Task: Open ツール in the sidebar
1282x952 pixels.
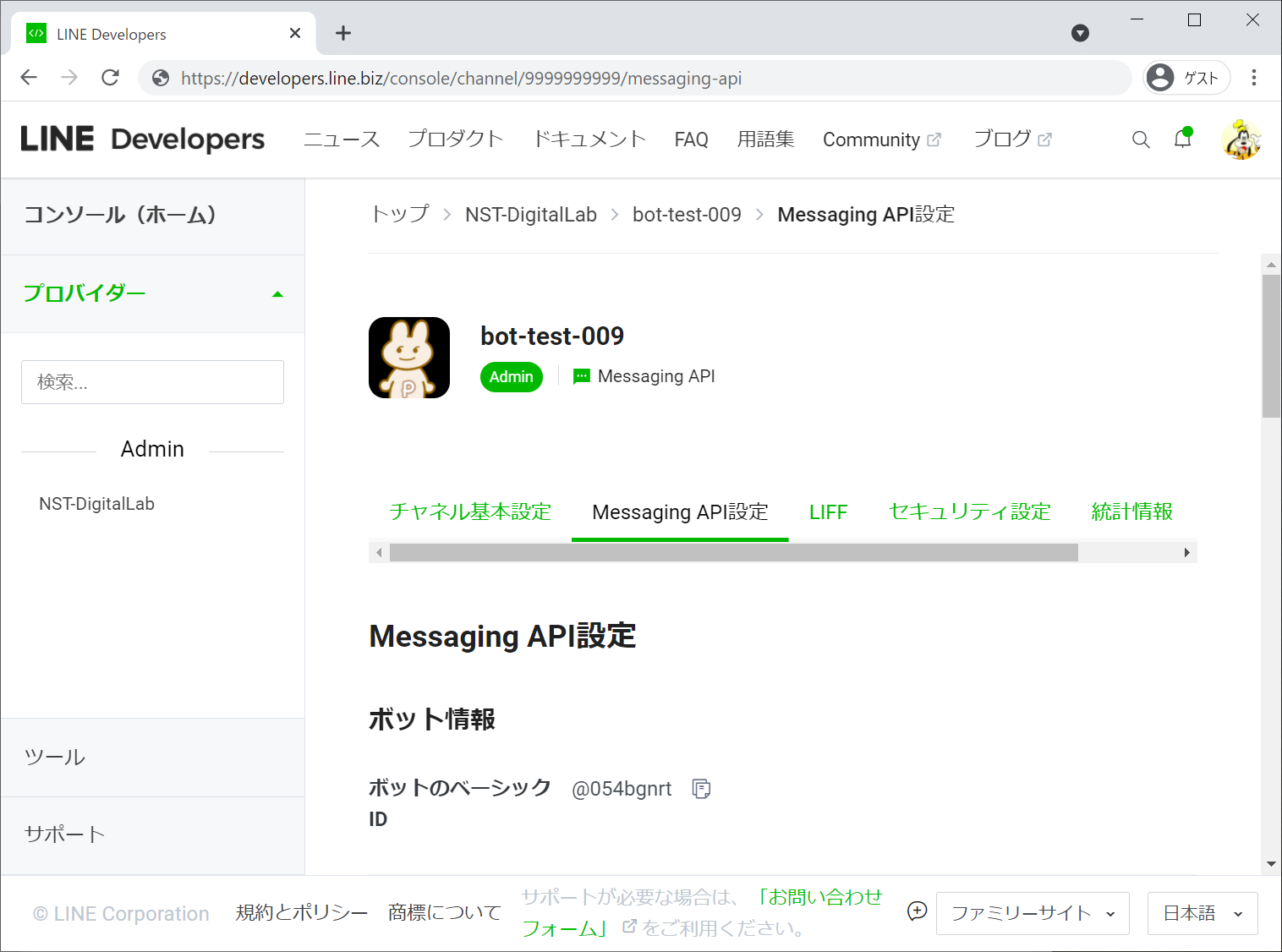Action: 152,758
